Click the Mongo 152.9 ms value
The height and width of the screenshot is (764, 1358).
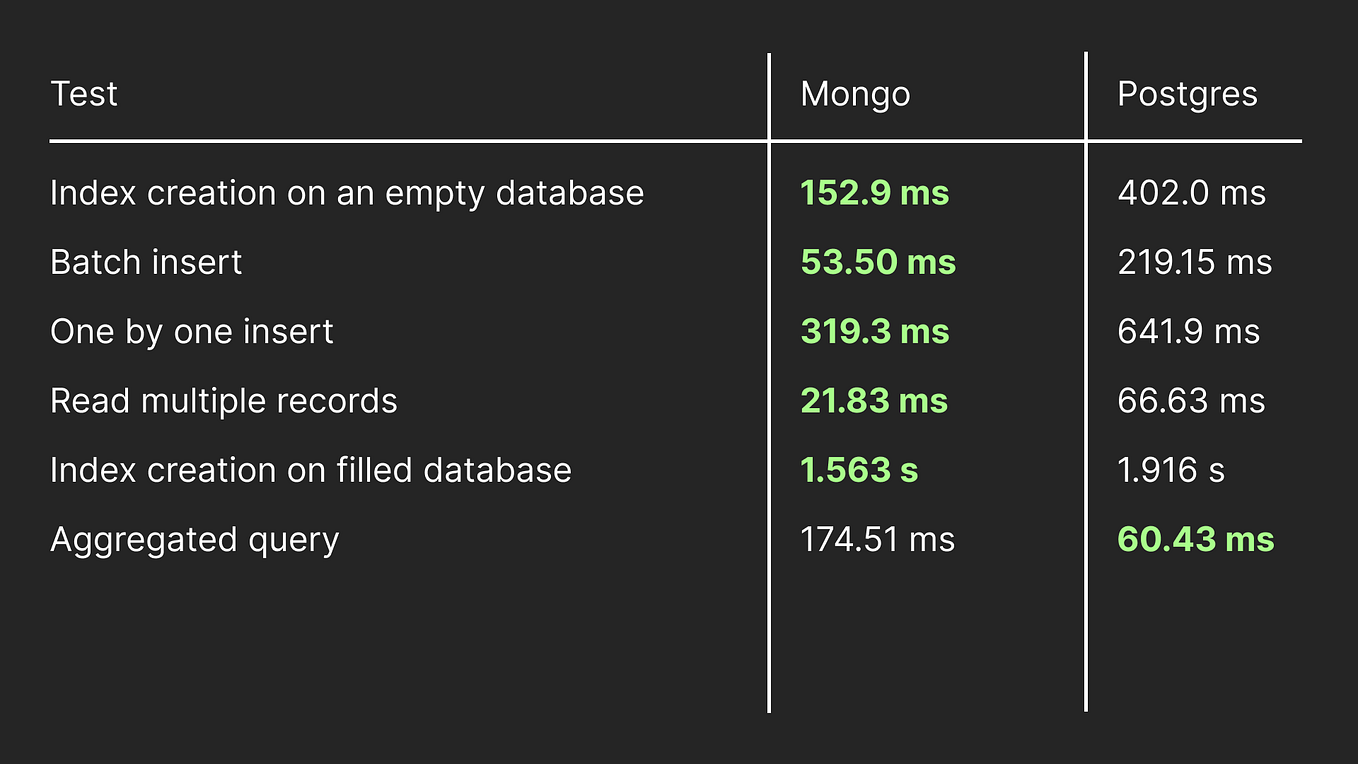[874, 193]
